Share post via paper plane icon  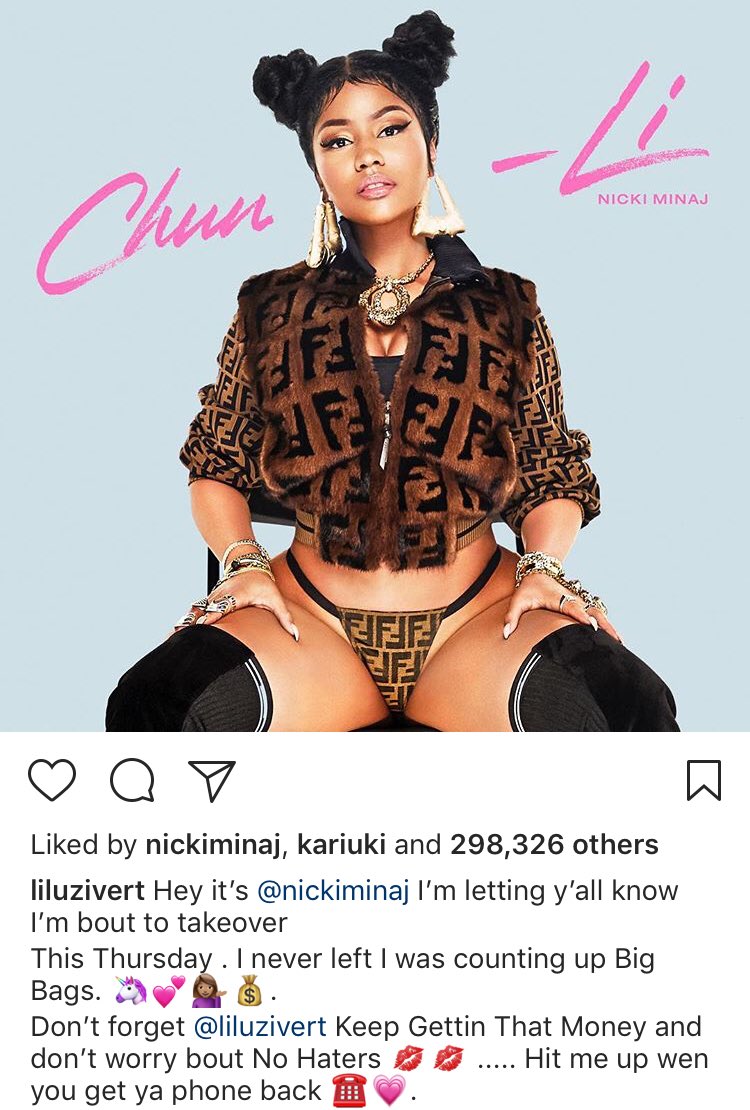[211, 781]
